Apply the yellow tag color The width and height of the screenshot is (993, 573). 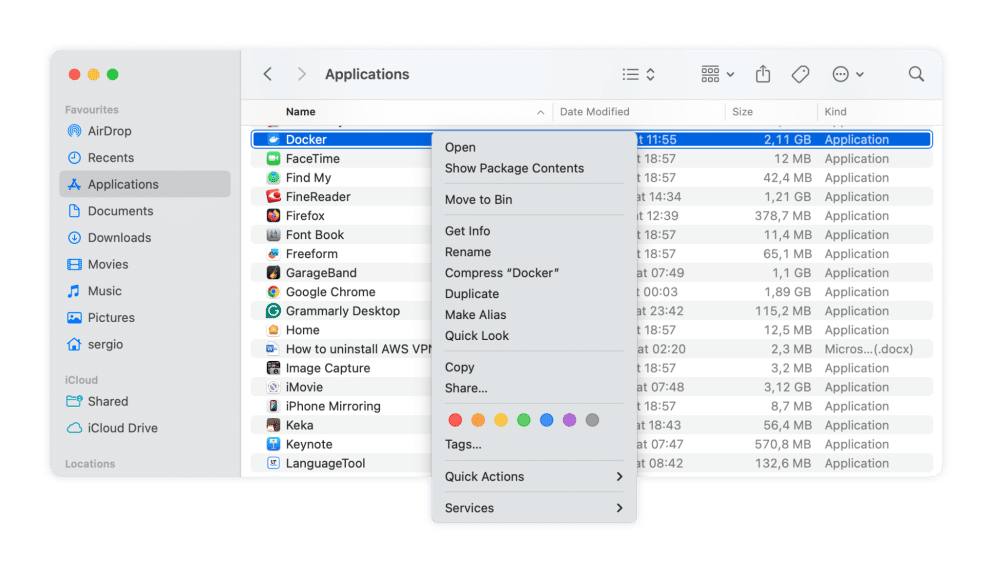click(x=501, y=420)
